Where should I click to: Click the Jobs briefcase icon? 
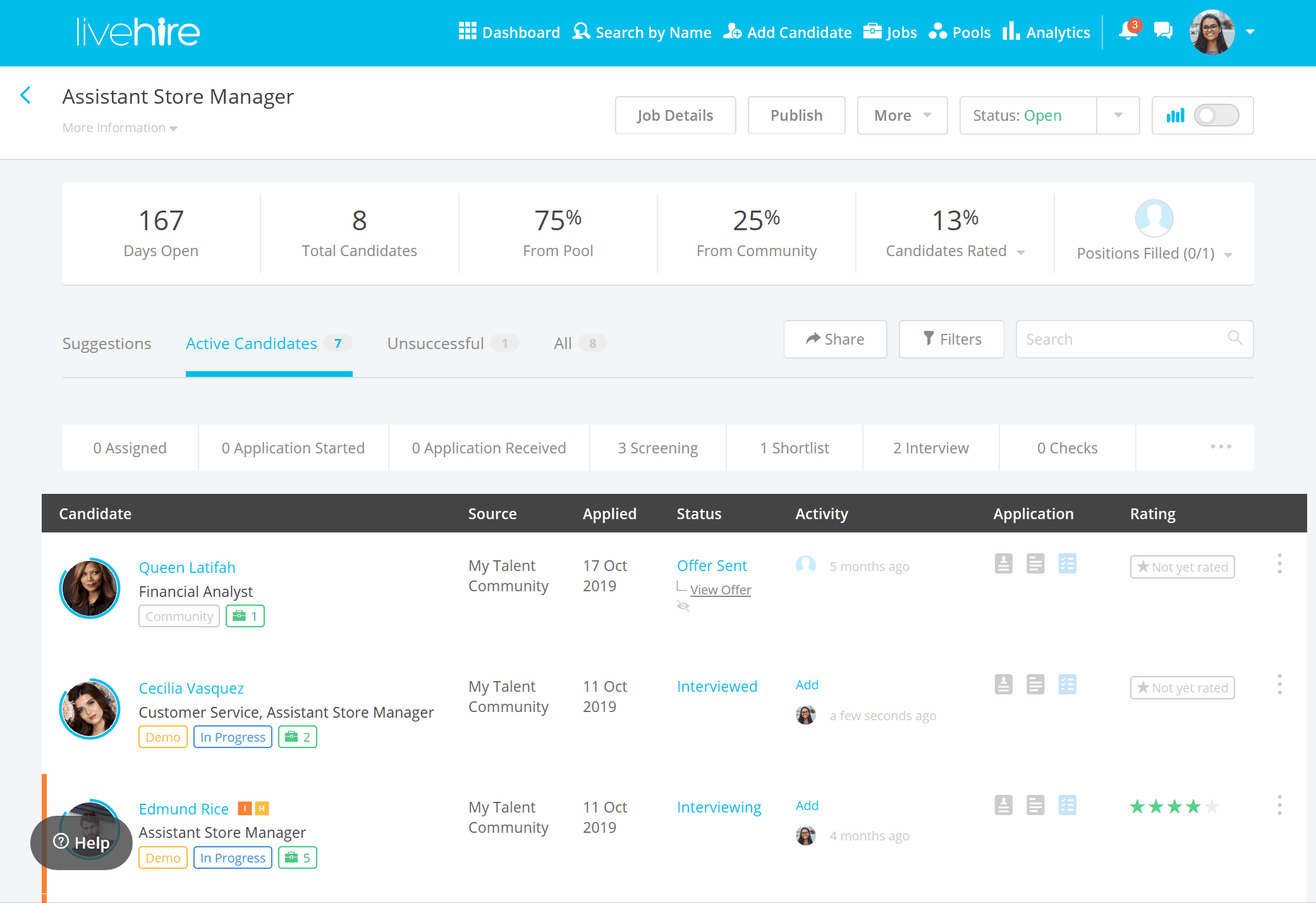coord(872,30)
